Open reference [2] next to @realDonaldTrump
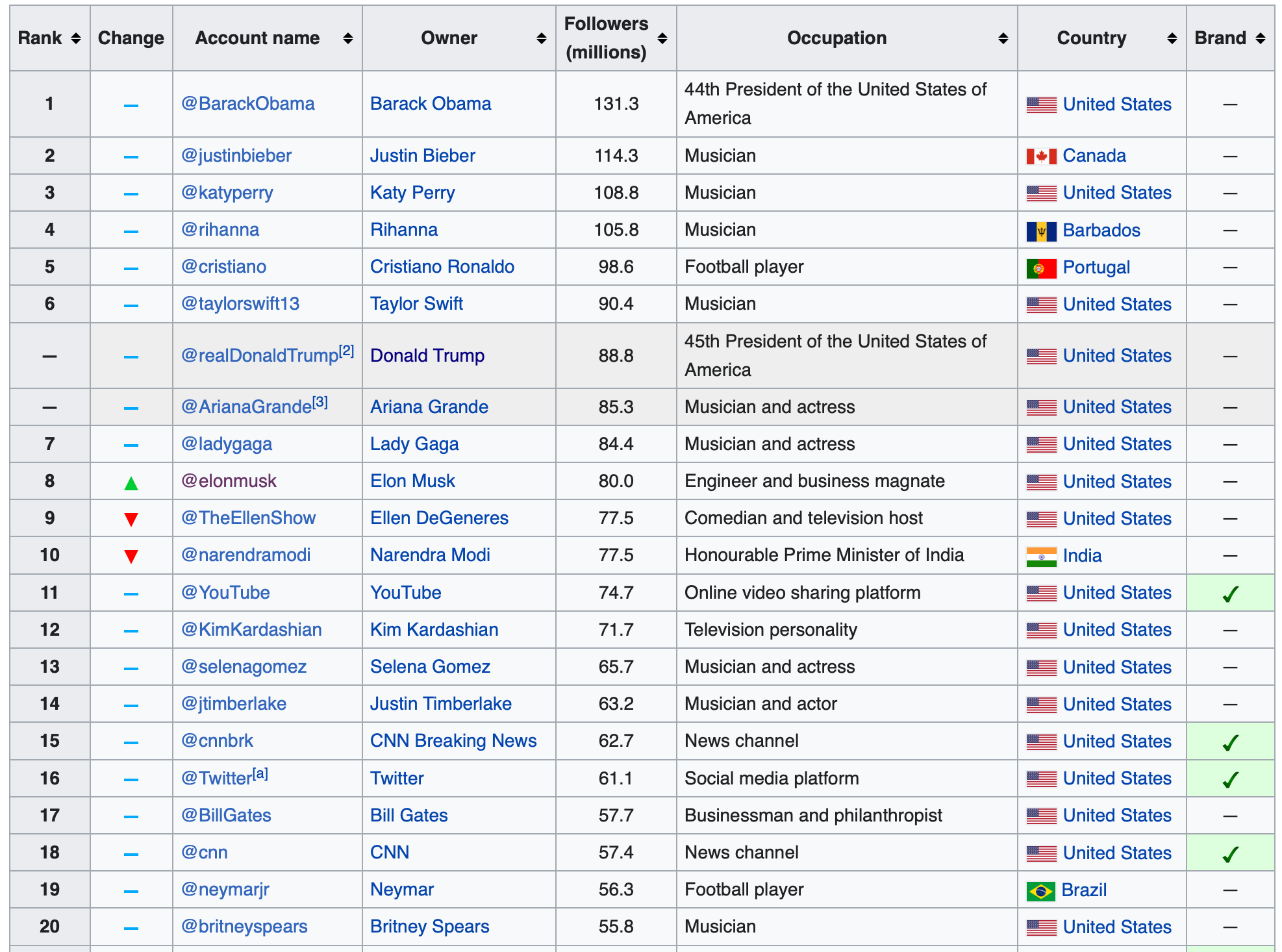Screen dimensions: 1282x952 tap(347, 351)
